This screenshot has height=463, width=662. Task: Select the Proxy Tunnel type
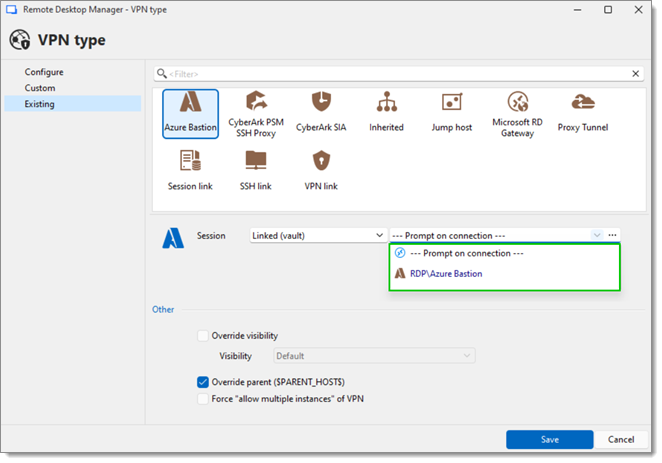click(583, 112)
